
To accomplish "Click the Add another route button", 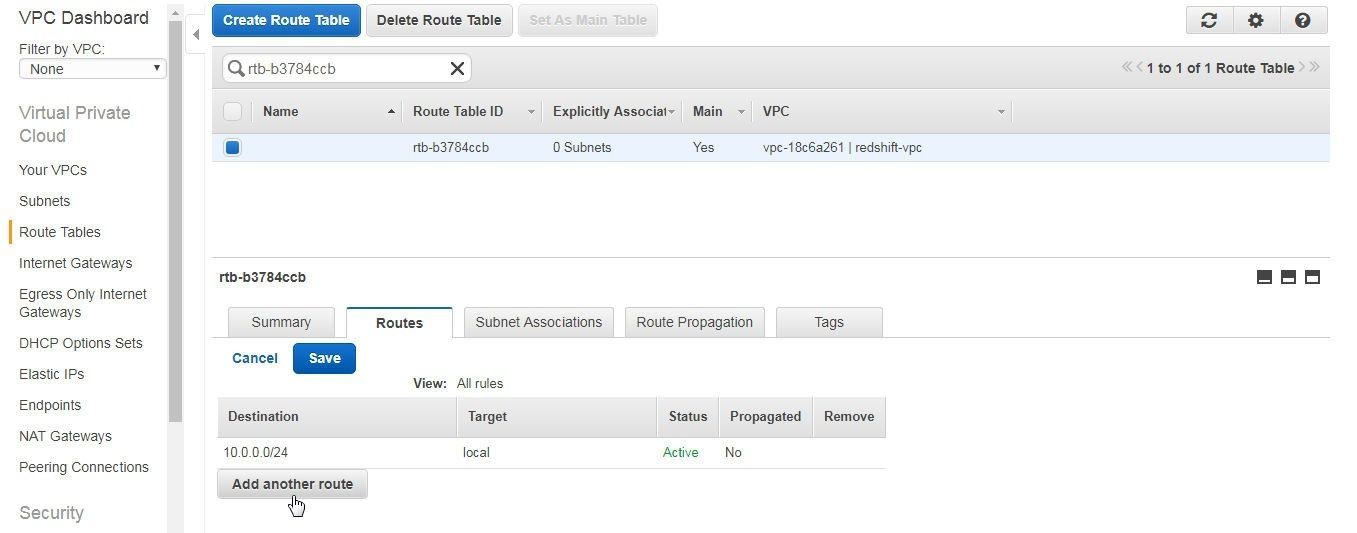I will [292, 484].
